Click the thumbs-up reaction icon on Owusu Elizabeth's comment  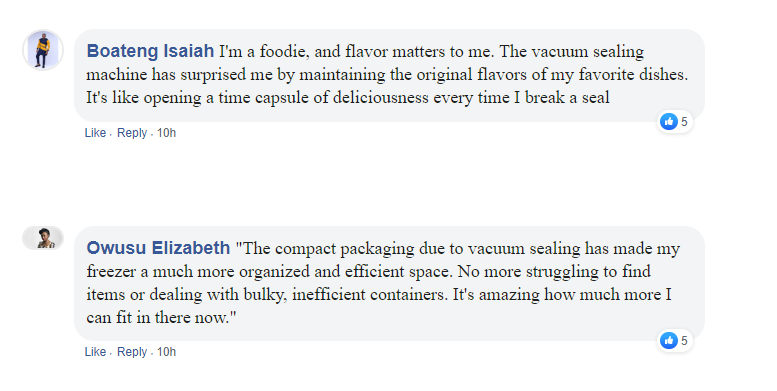click(668, 340)
